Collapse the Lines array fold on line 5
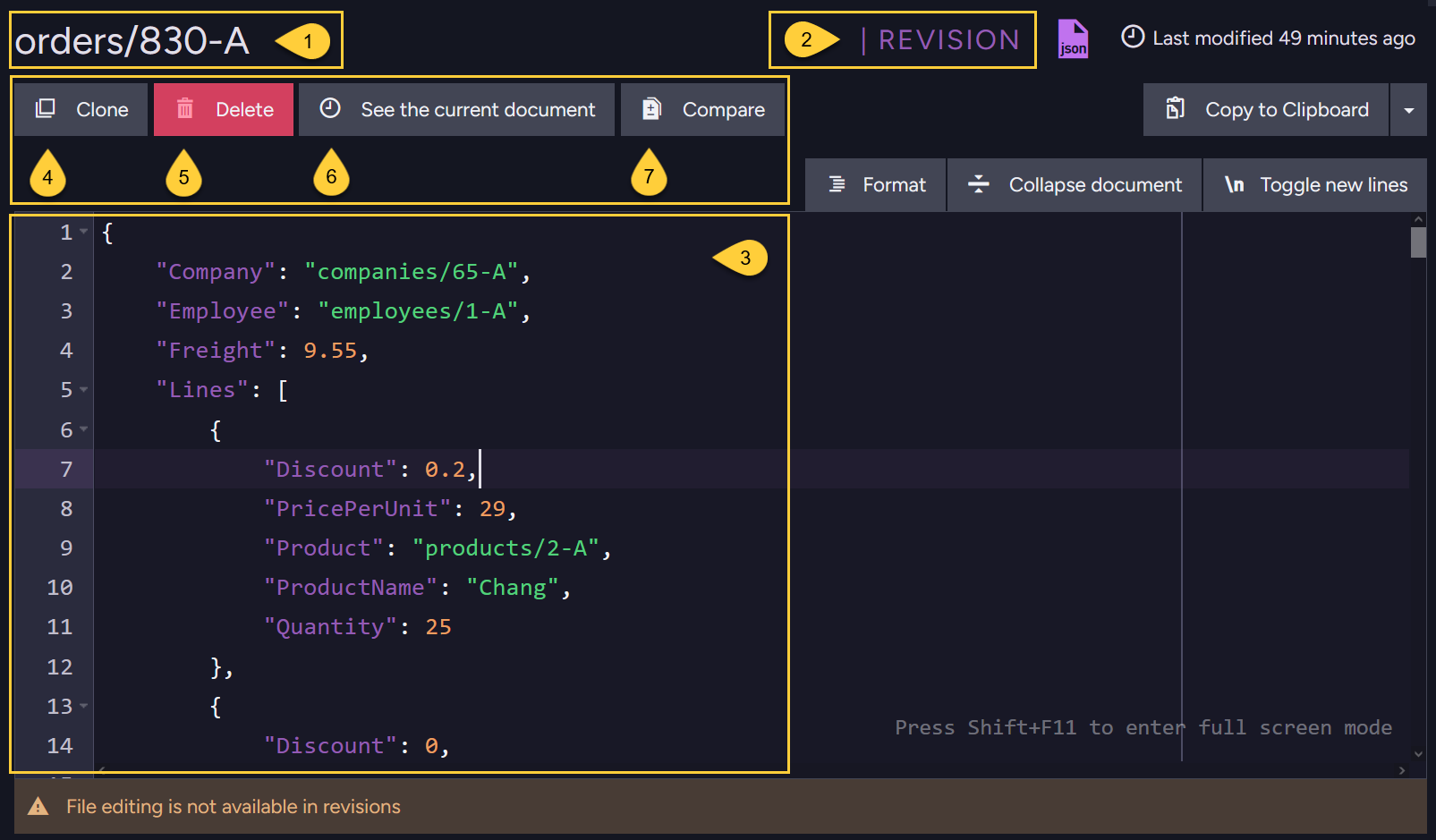This screenshot has width=1436, height=840. pyautogui.click(x=84, y=389)
